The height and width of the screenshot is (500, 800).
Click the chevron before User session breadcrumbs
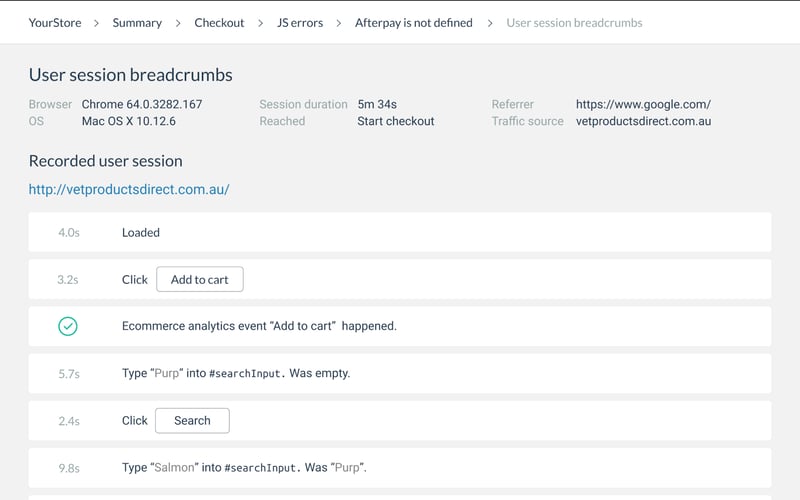pyautogui.click(x=490, y=23)
